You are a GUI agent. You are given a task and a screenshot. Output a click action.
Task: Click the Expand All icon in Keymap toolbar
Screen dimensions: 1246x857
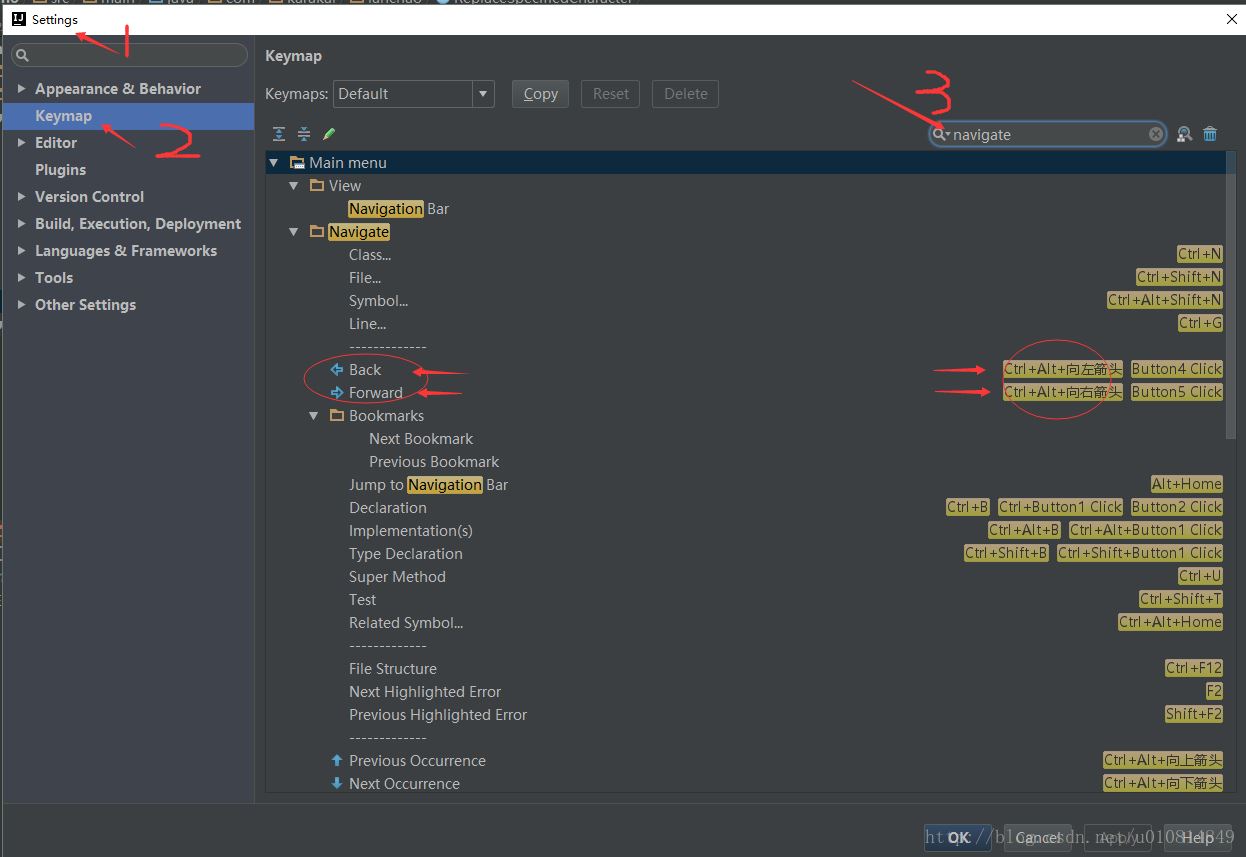point(279,134)
